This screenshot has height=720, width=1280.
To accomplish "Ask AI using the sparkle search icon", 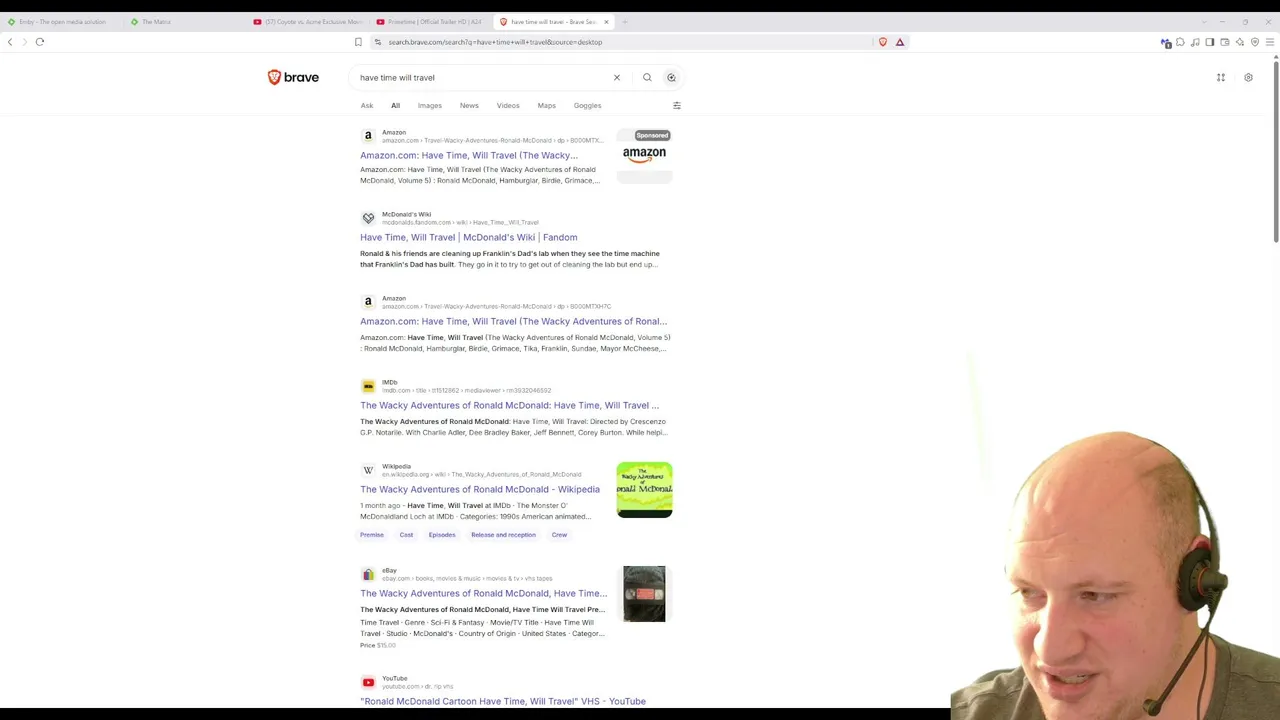I will pyautogui.click(x=671, y=77).
